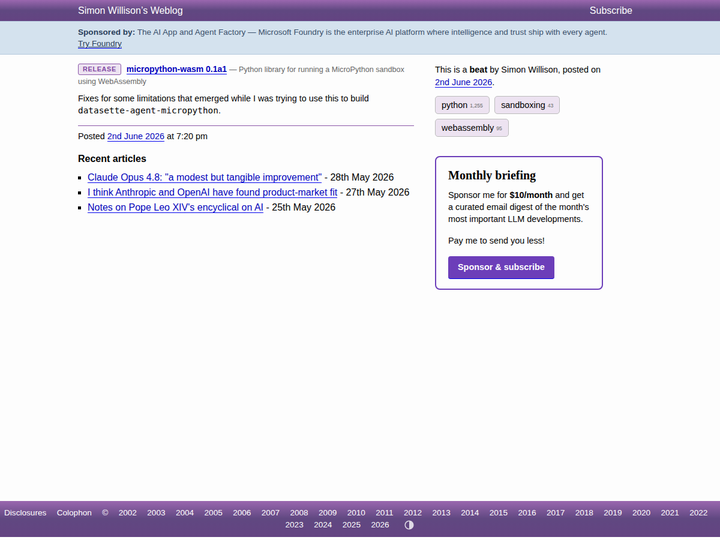Click the RELEASE badge label
Screen dimensions: 720x540
tap(99, 69)
